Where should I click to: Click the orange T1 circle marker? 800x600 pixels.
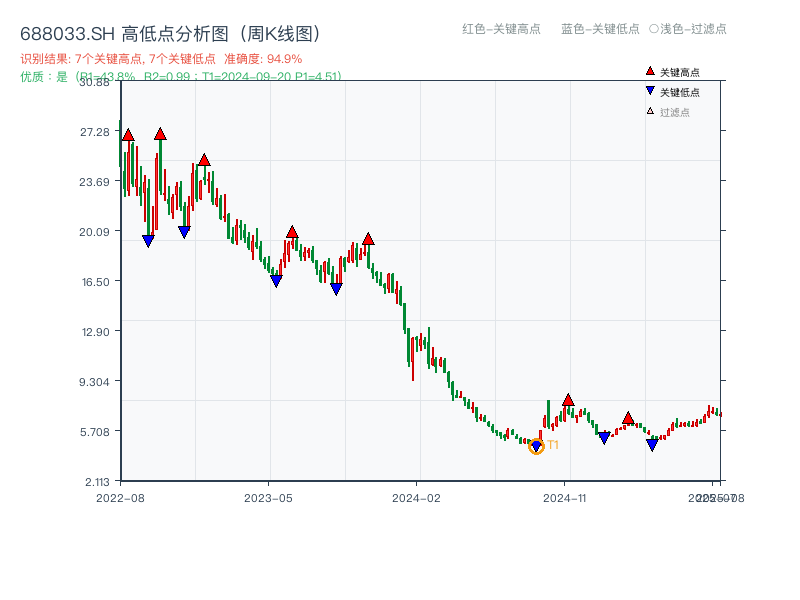(x=537, y=448)
